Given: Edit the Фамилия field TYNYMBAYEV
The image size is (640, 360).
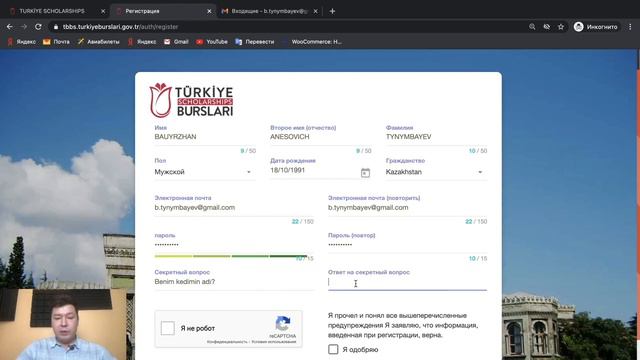Looking at the screenshot, I should click(436, 137).
